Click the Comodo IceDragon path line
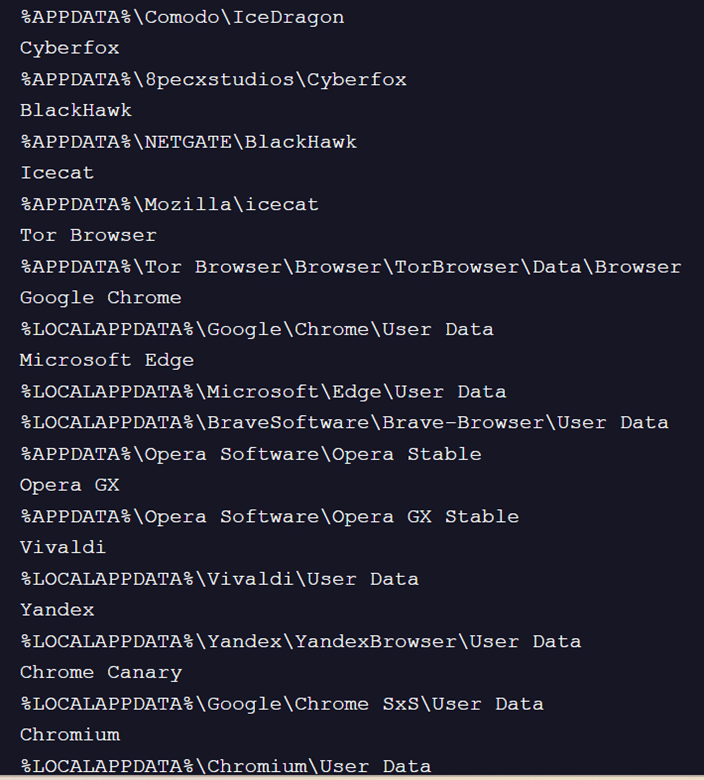 click(x=182, y=17)
